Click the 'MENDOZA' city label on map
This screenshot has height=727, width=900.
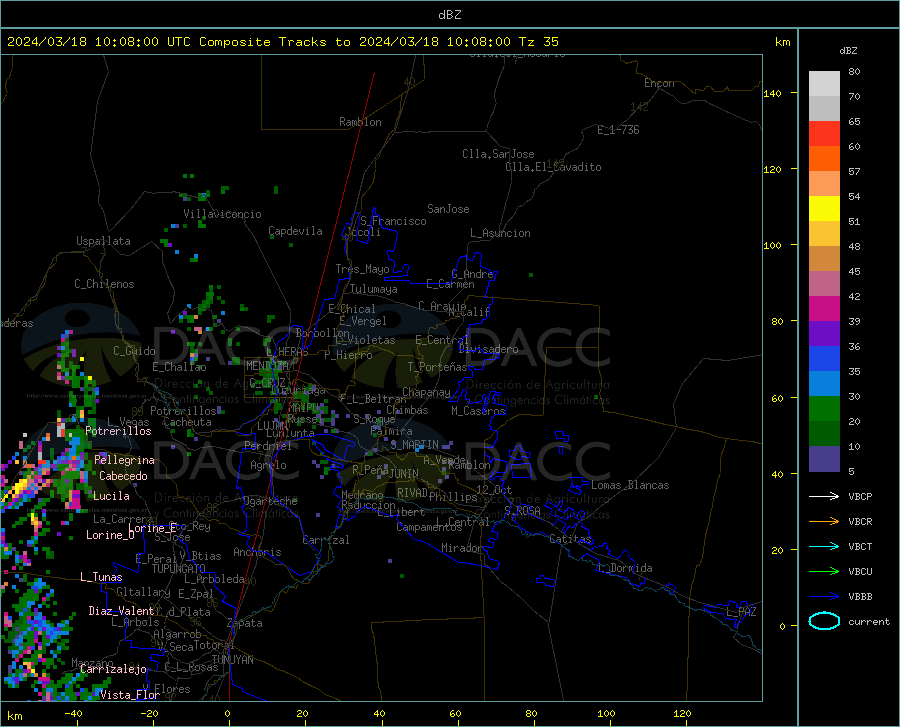267,366
